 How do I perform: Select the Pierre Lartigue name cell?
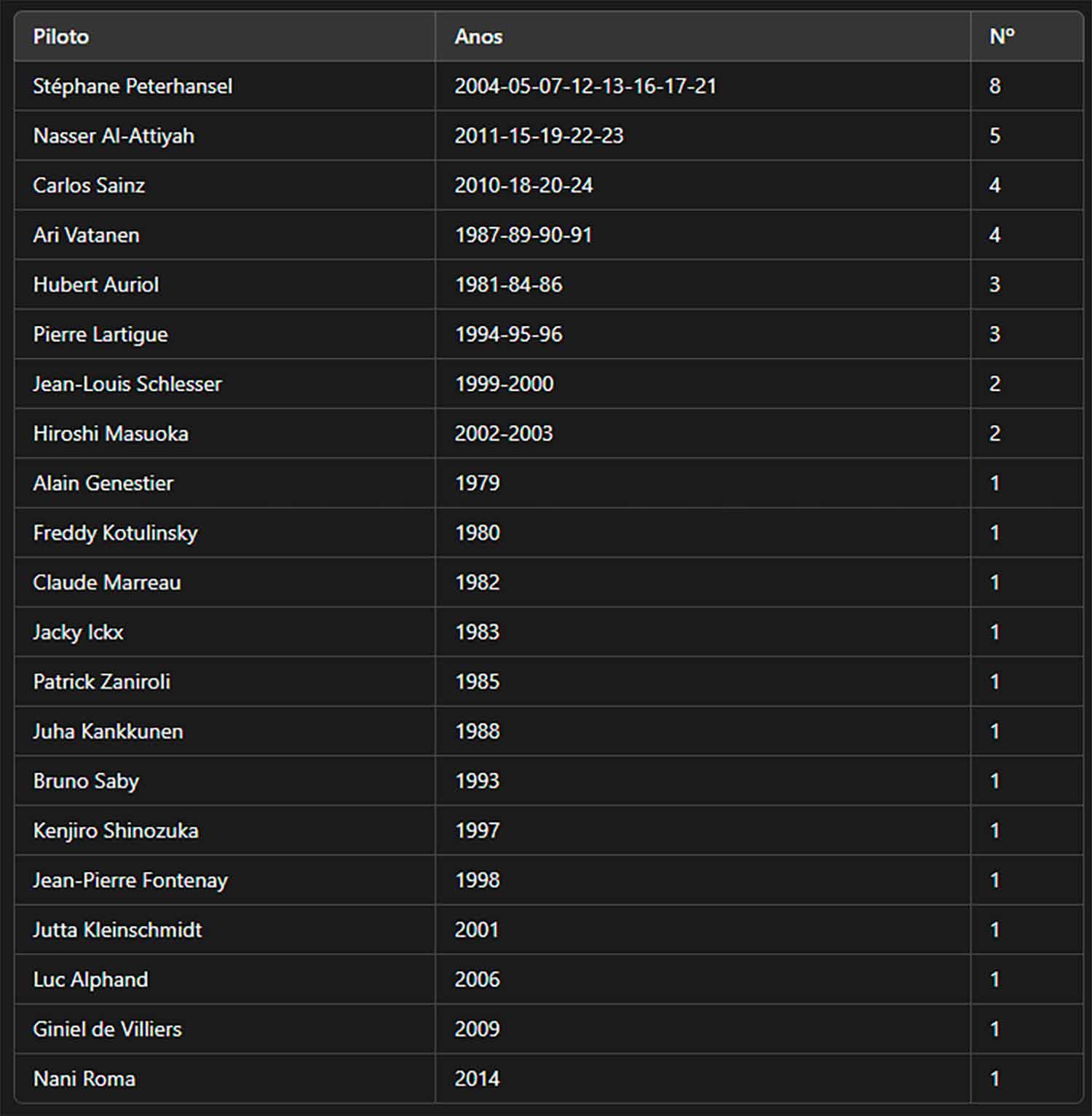click(100, 334)
